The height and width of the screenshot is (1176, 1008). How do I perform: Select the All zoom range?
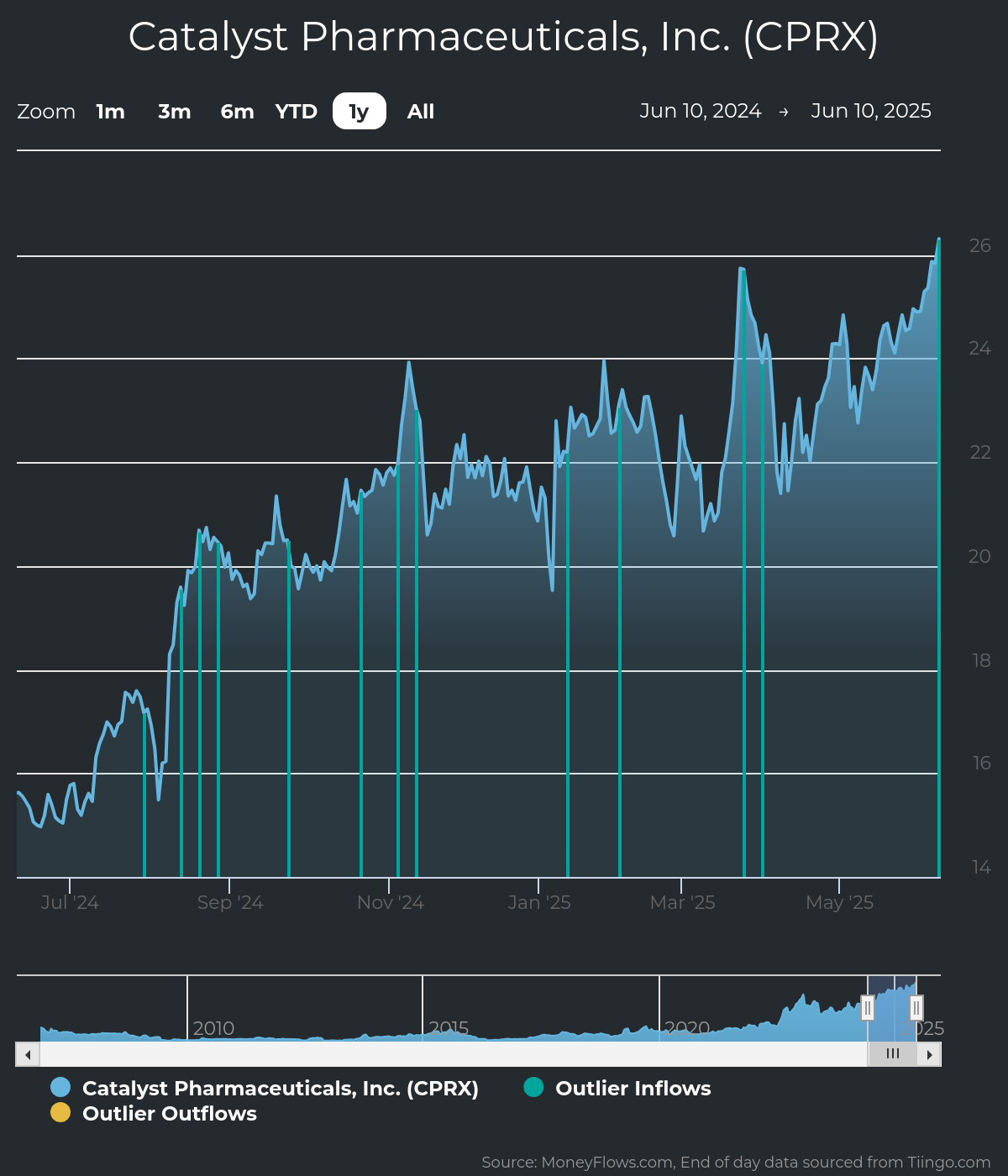pos(421,112)
